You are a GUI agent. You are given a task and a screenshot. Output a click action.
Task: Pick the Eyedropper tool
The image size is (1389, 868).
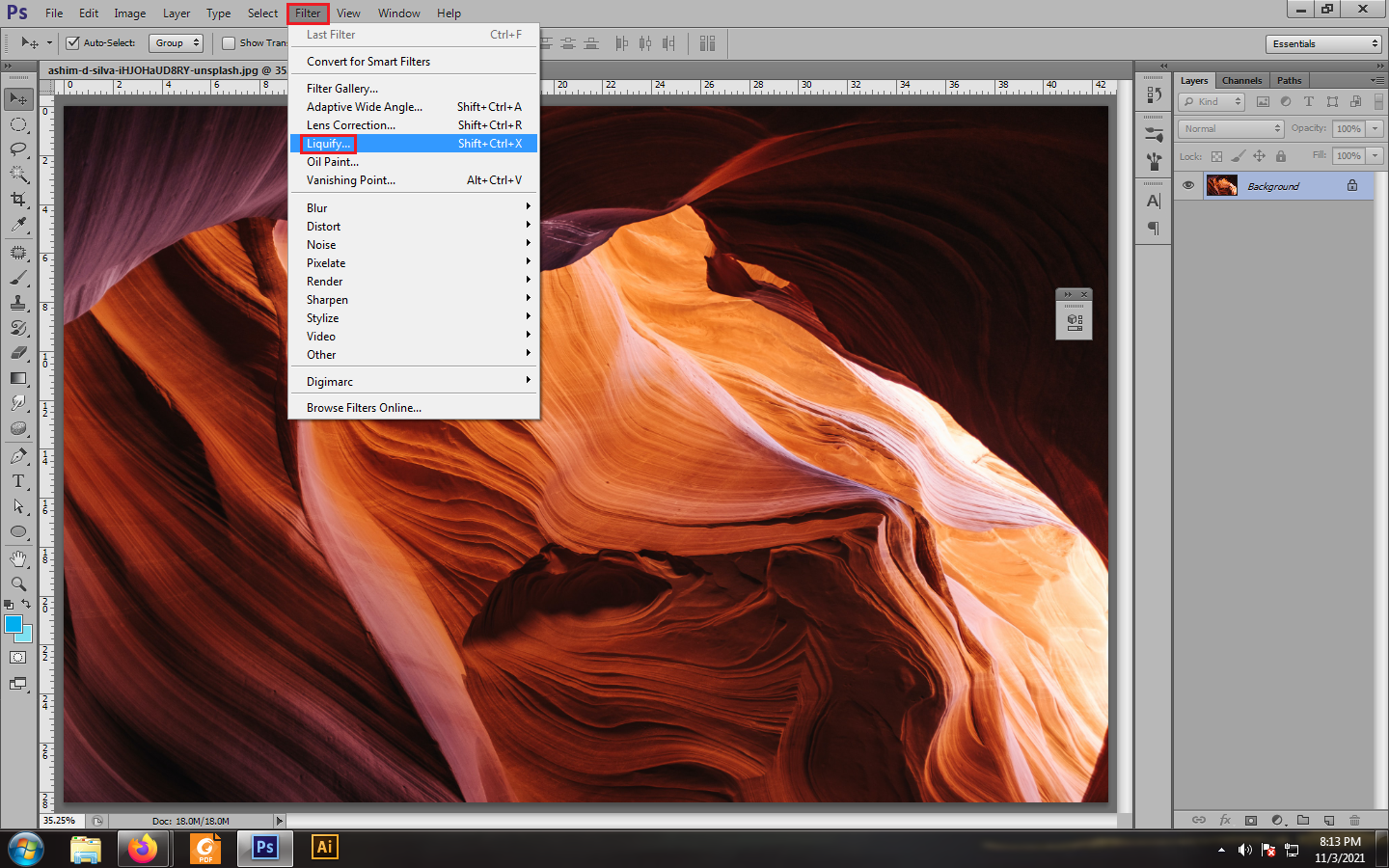coord(18,224)
